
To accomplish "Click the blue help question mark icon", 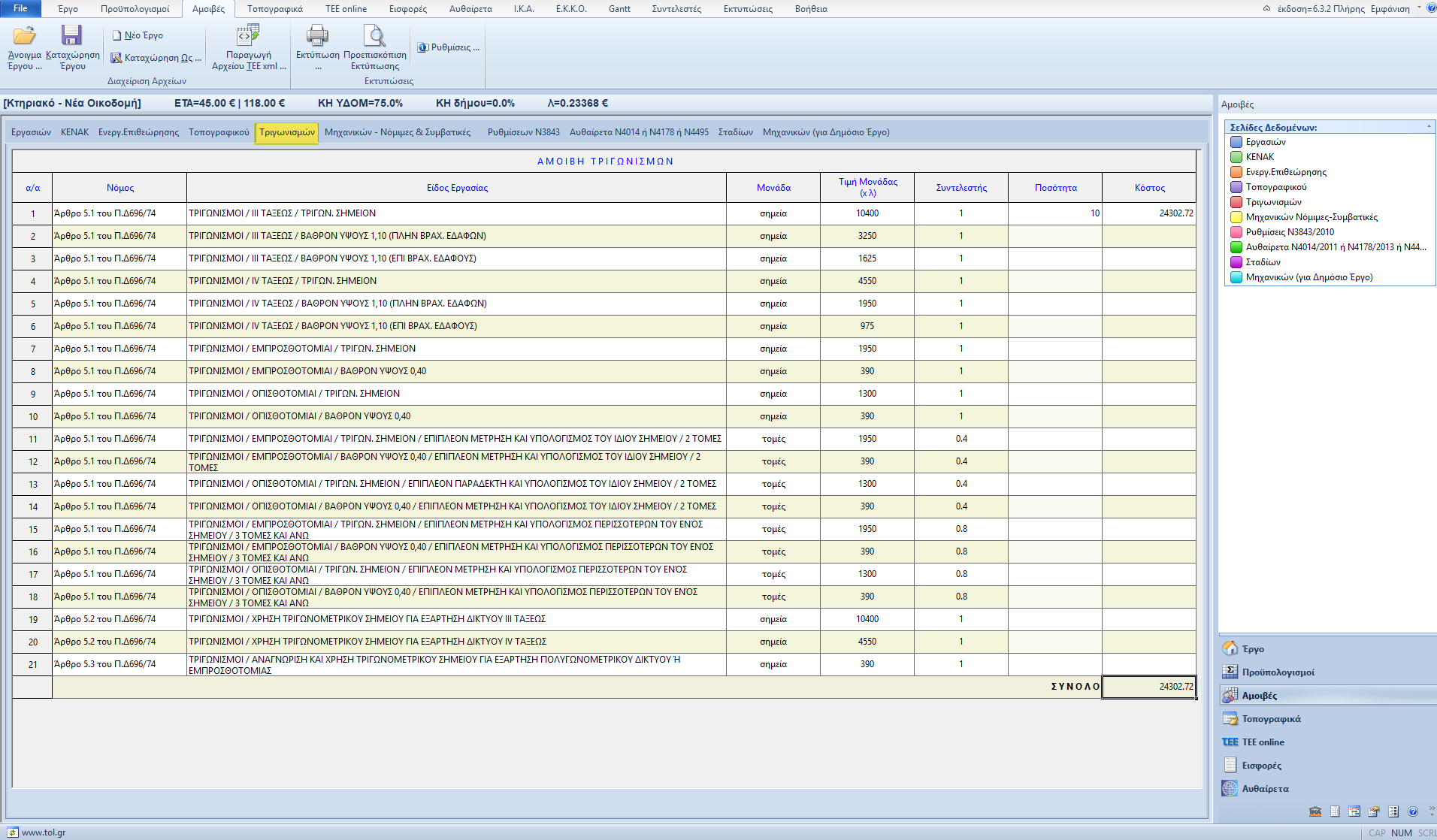I will [1413, 811].
